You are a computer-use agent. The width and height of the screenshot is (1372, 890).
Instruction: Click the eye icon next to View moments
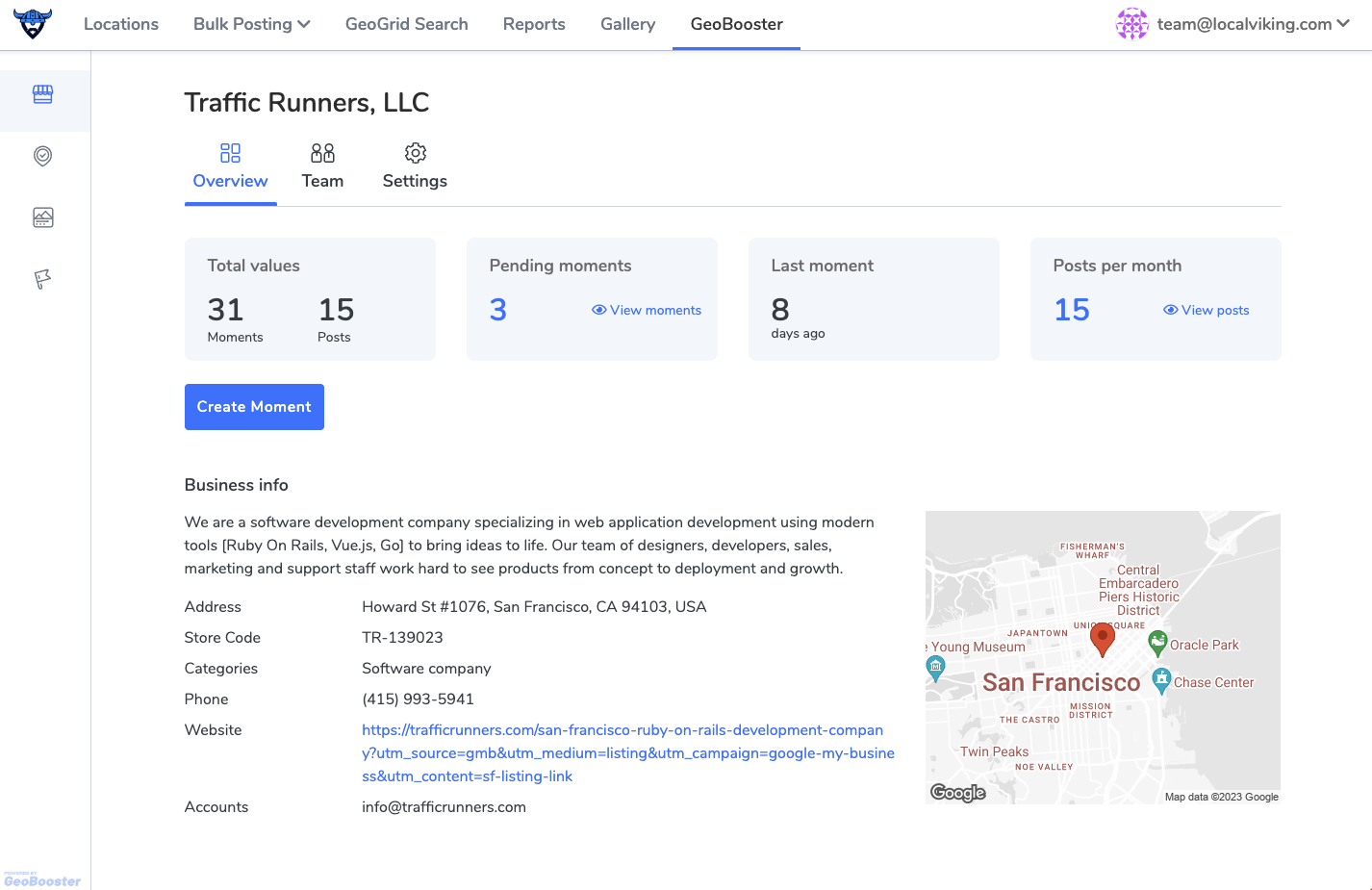(598, 310)
